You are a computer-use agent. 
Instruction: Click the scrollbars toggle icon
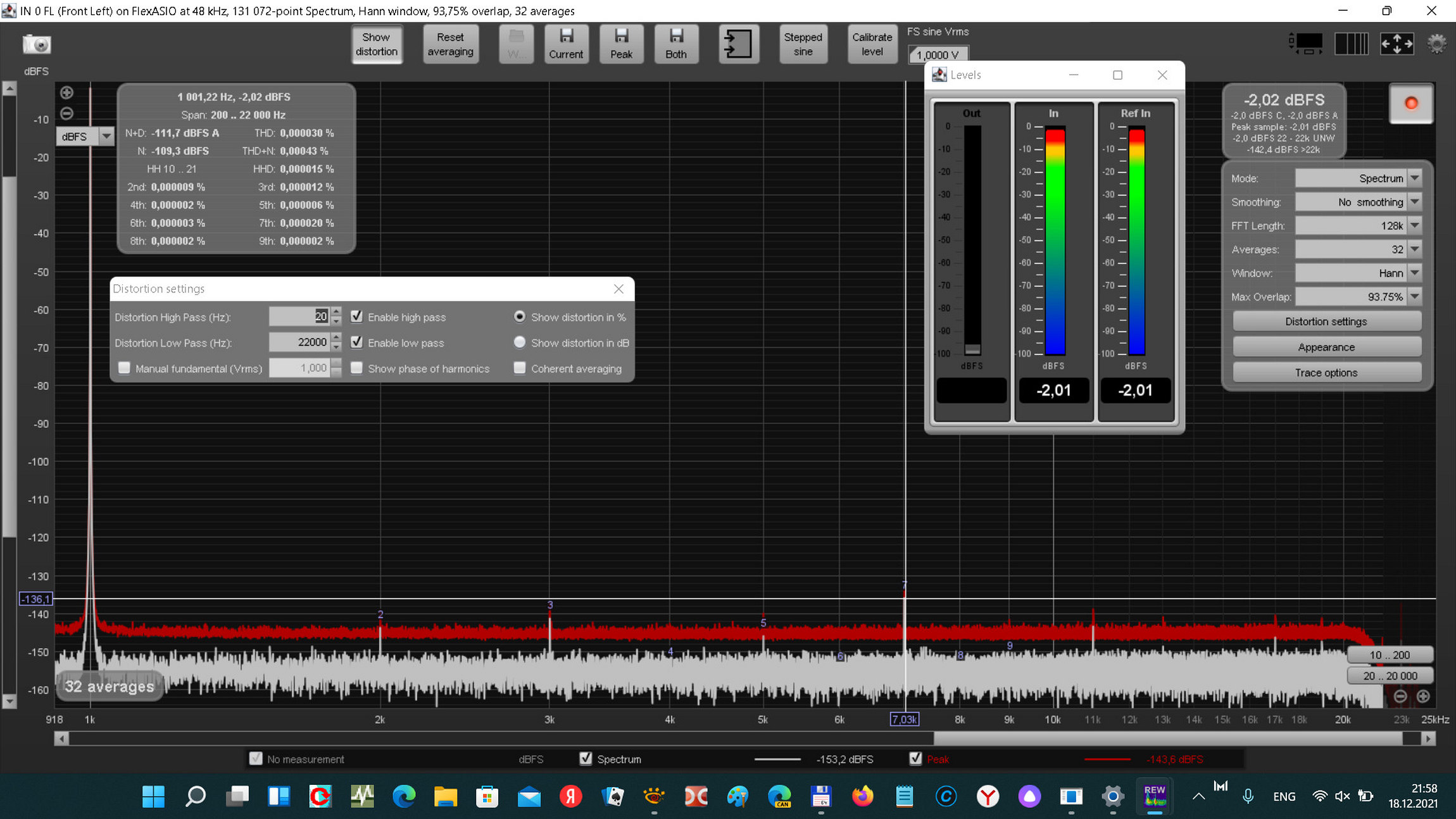1306,44
